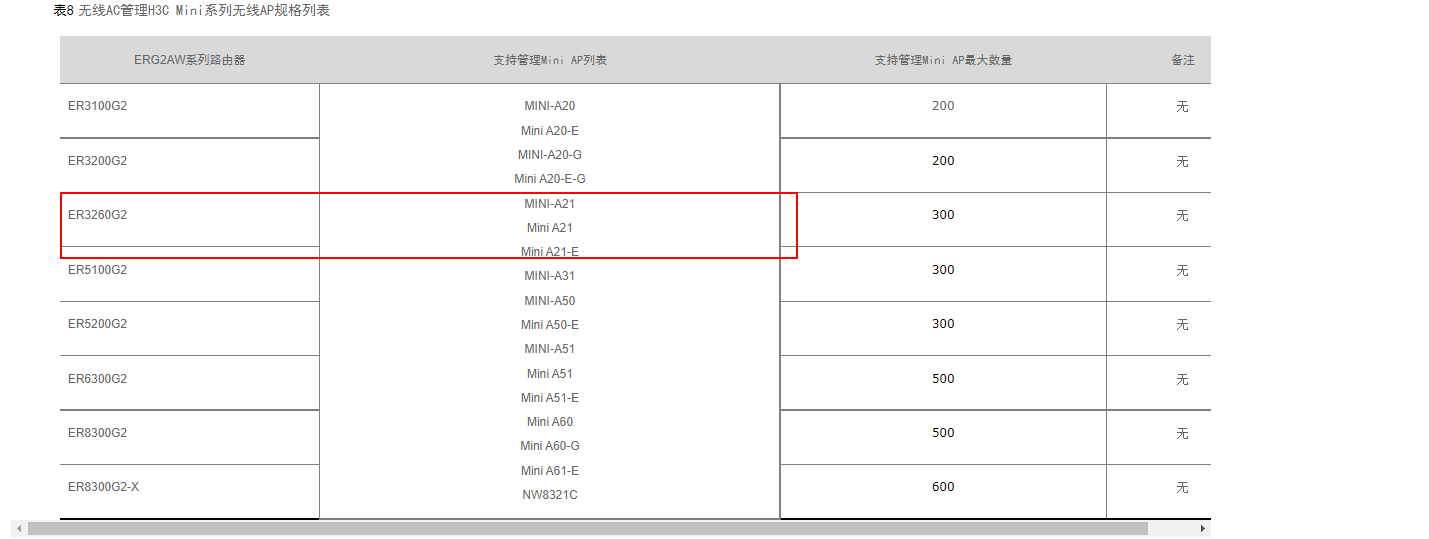The image size is (1429, 539).
Task: Click the 支持管理Mini AP最大数量 column header
Action: tap(943, 60)
